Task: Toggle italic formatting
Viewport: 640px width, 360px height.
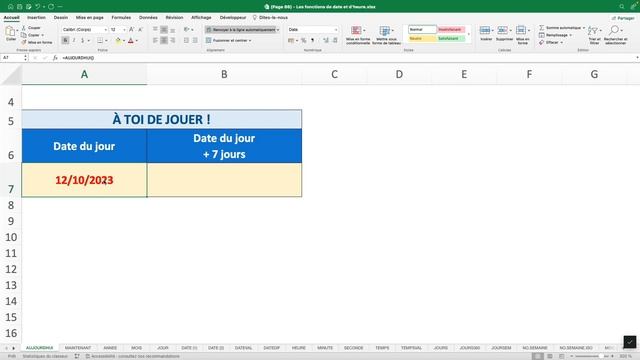Action: (x=74, y=40)
